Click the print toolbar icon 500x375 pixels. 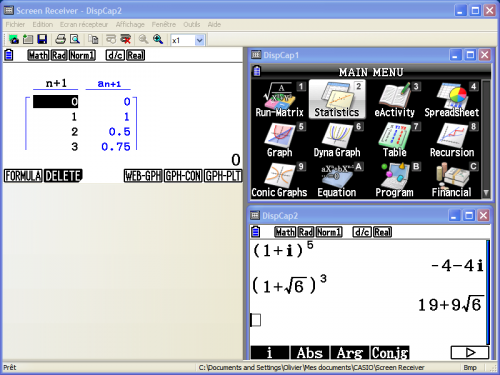(x=60, y=39)
